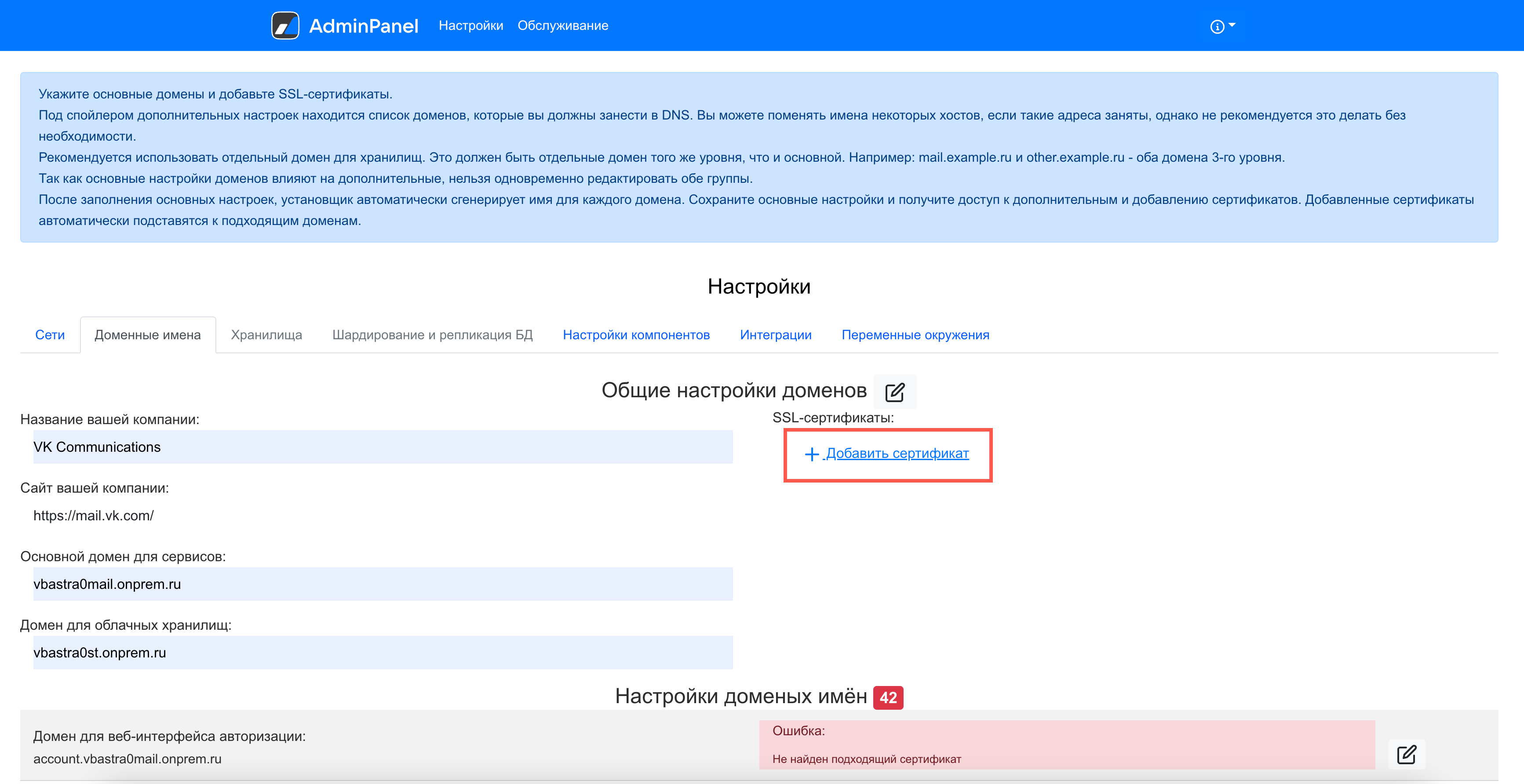Click the main domain field vbastra0mail.onprem.ru
This screenshot has height=784, width=1524.
[x=383, y=584]
